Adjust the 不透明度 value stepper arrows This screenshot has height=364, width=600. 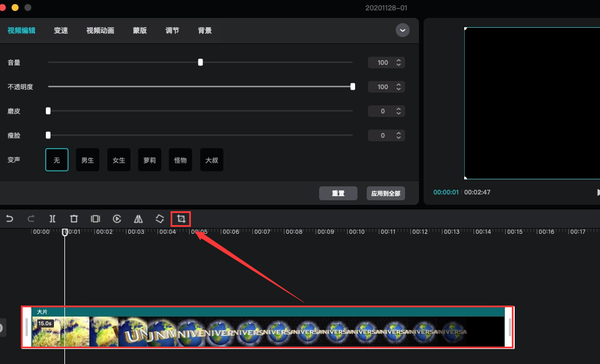[398, 87]
